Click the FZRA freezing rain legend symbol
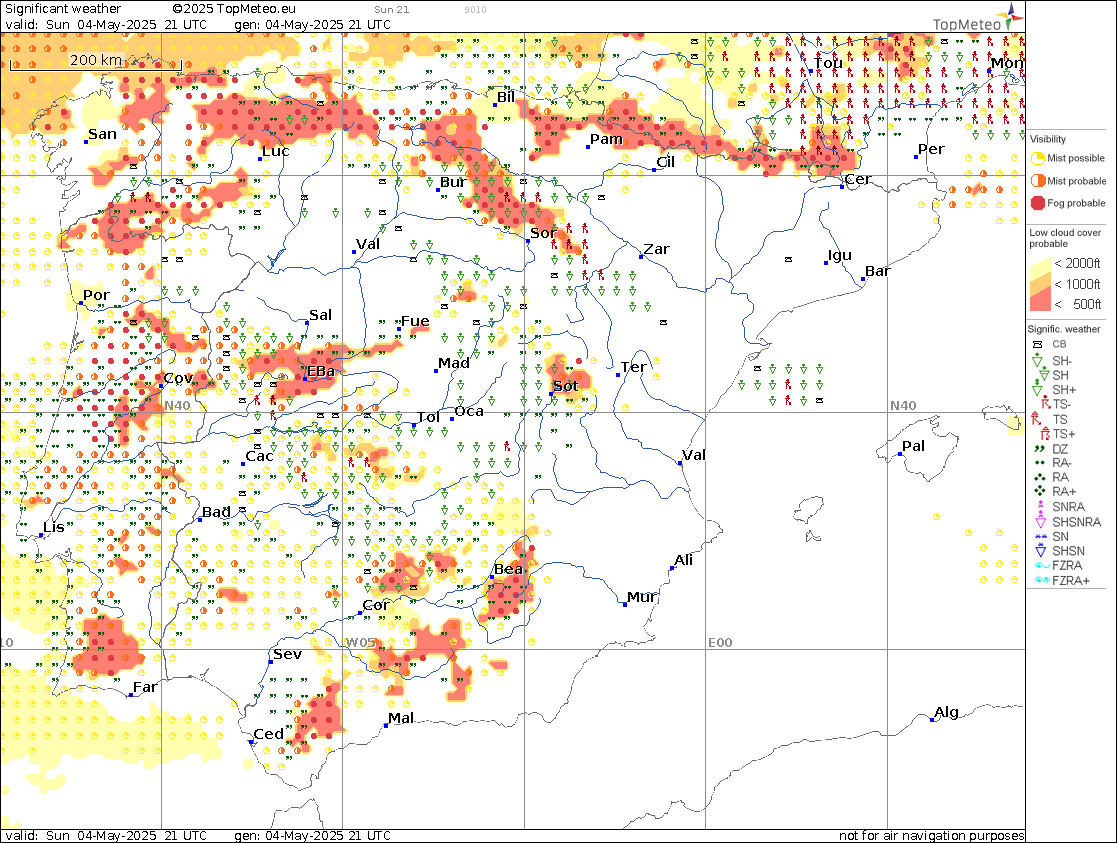This screenshot has width=1117, height=843. [1042, 566]
